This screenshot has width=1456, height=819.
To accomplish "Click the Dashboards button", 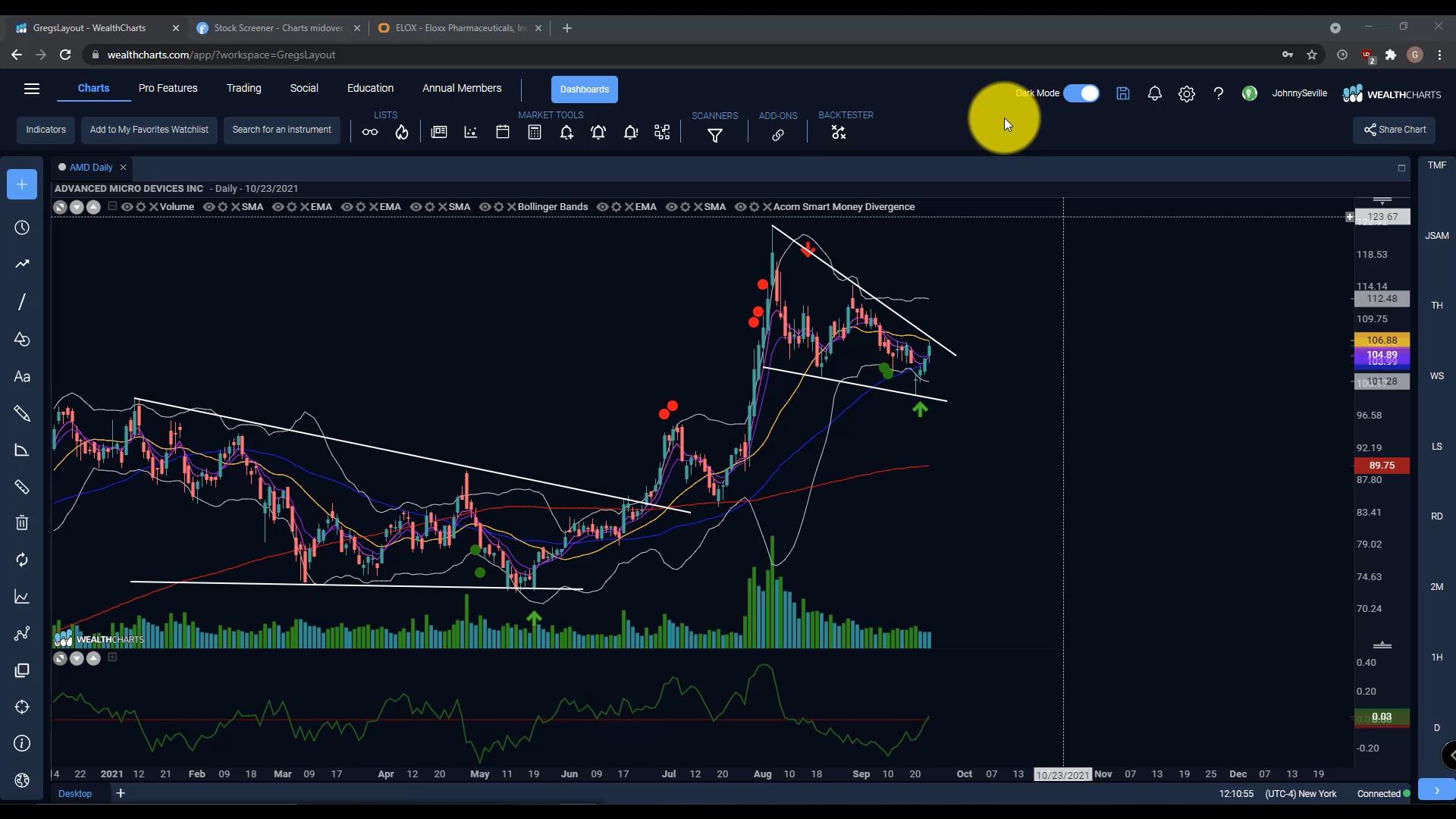I will (x=585, y=89).
